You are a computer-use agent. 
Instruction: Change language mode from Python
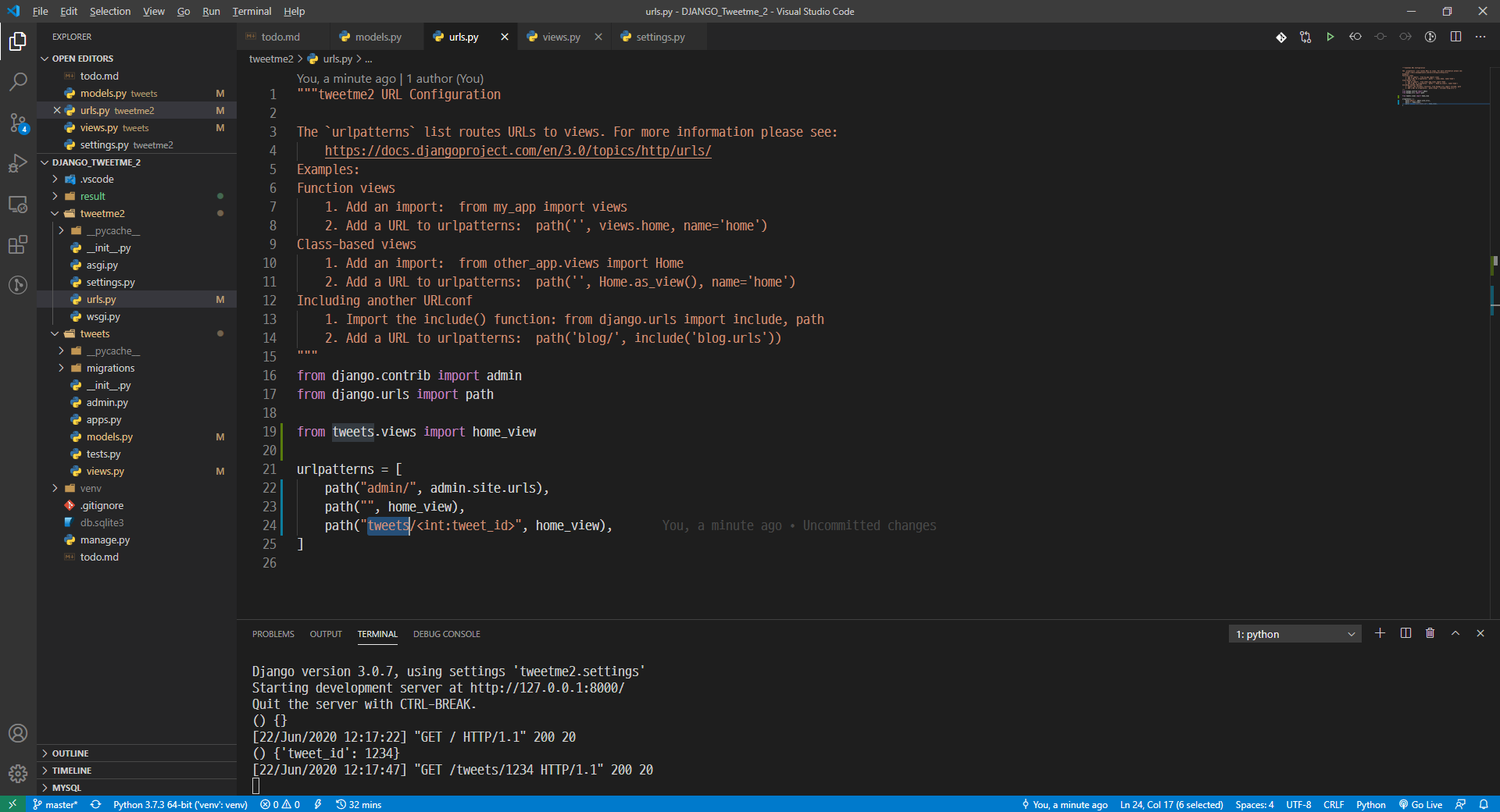(x=1370, y=804)
